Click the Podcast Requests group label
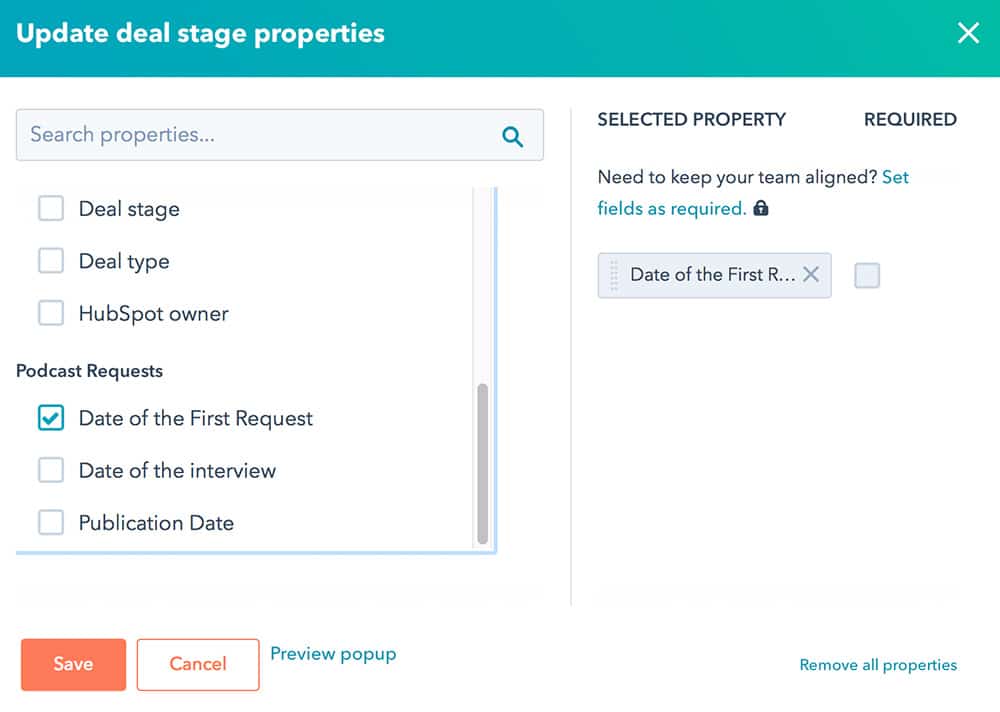This screenshot has height=712, width=1000. (89, 371)
